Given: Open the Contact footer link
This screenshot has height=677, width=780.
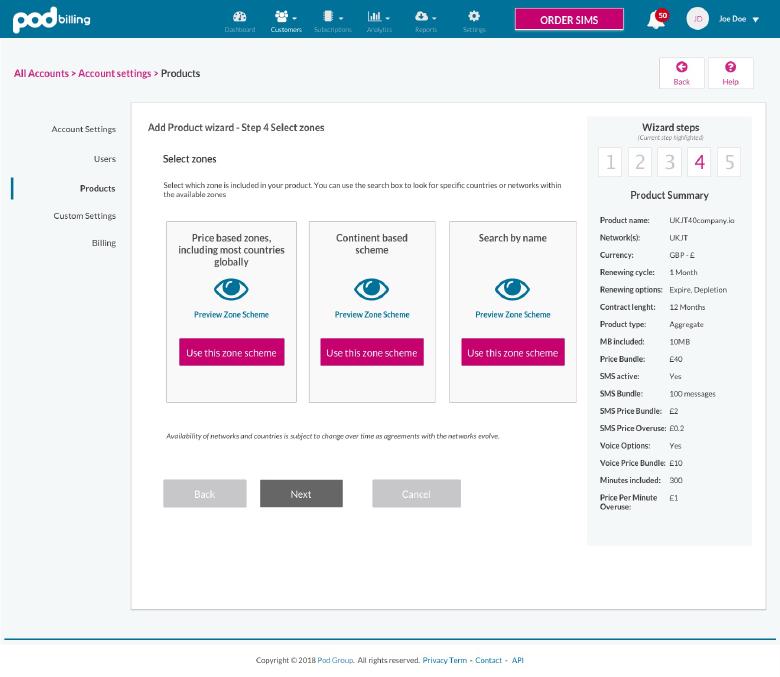Looking at the screenshot, I should pos(488,661).
